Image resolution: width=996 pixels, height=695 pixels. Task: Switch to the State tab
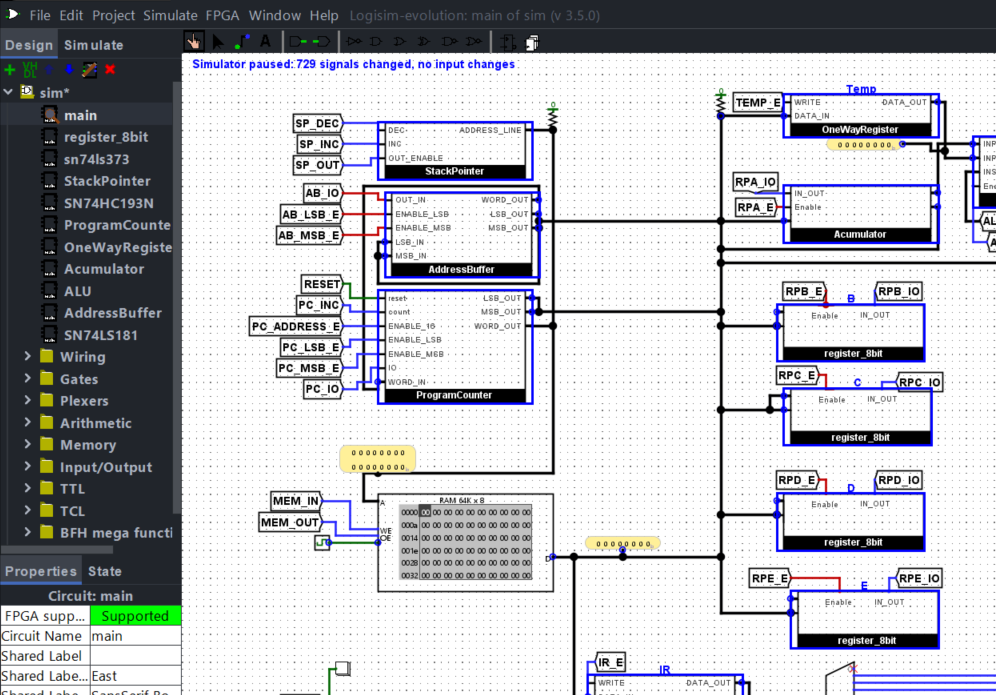click(x=106, y=571)
